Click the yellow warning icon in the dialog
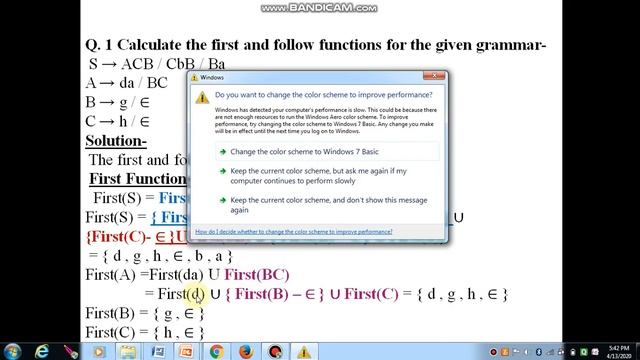This screenshot has height=360, width=640. pos(202,98)
